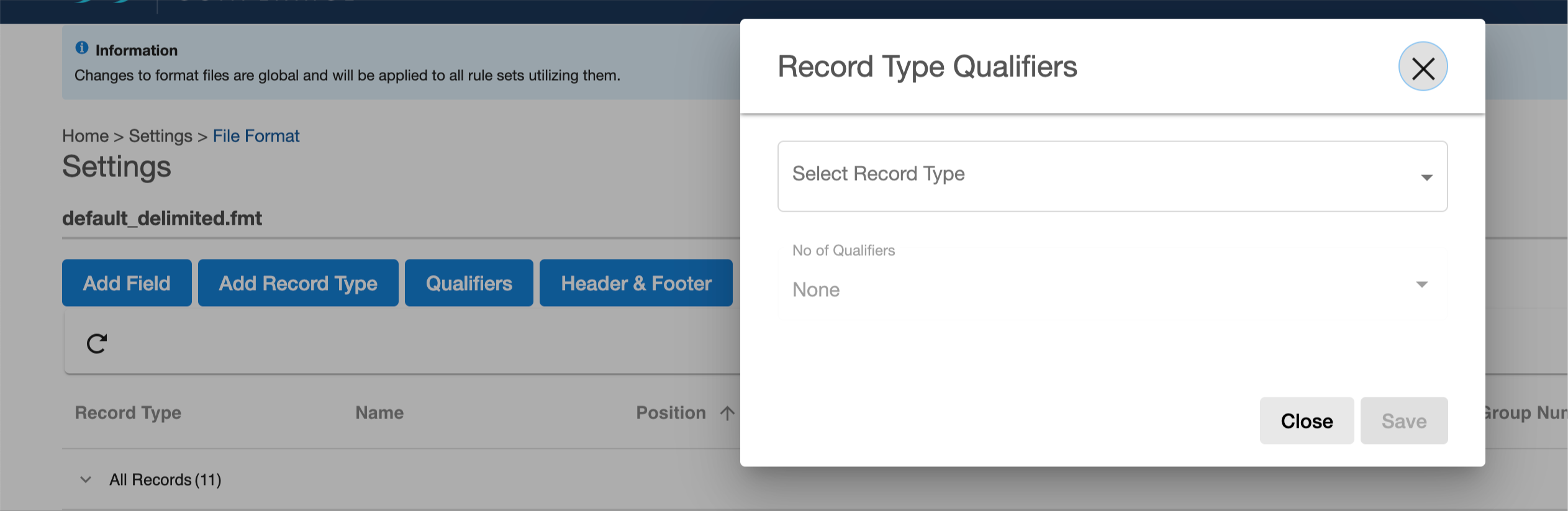Screen dimensions: 1568x511
Task: Sort by the Record Type column header
Action: click(128, 413)
